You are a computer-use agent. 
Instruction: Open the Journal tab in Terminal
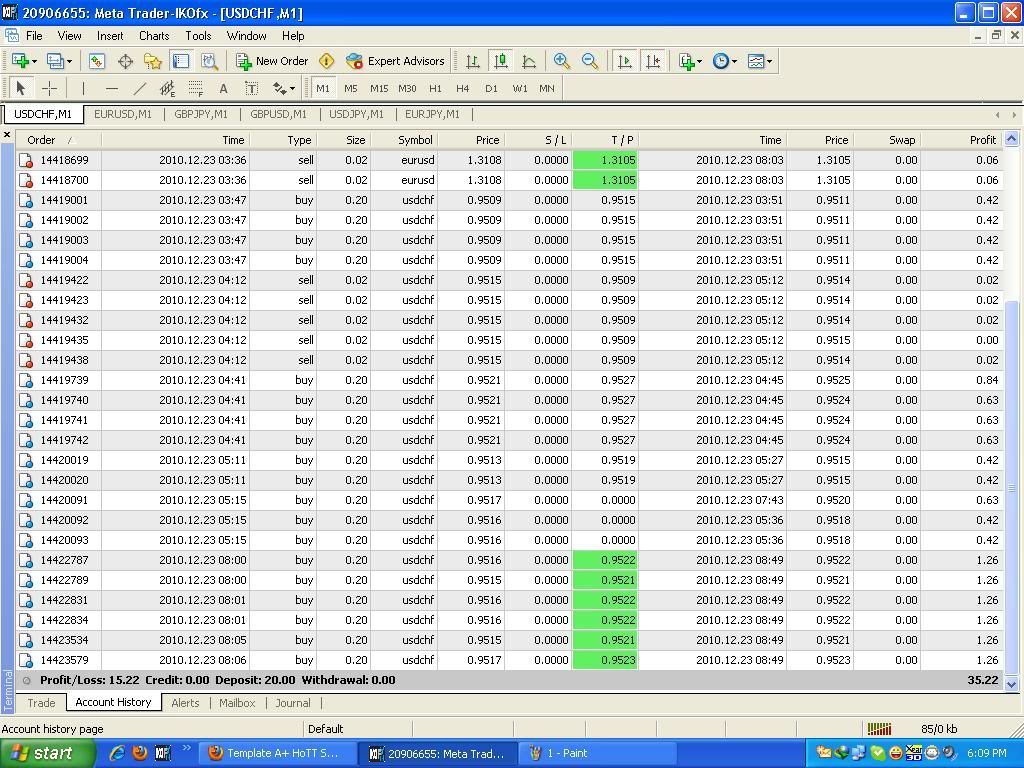click(x=293, y=703)
